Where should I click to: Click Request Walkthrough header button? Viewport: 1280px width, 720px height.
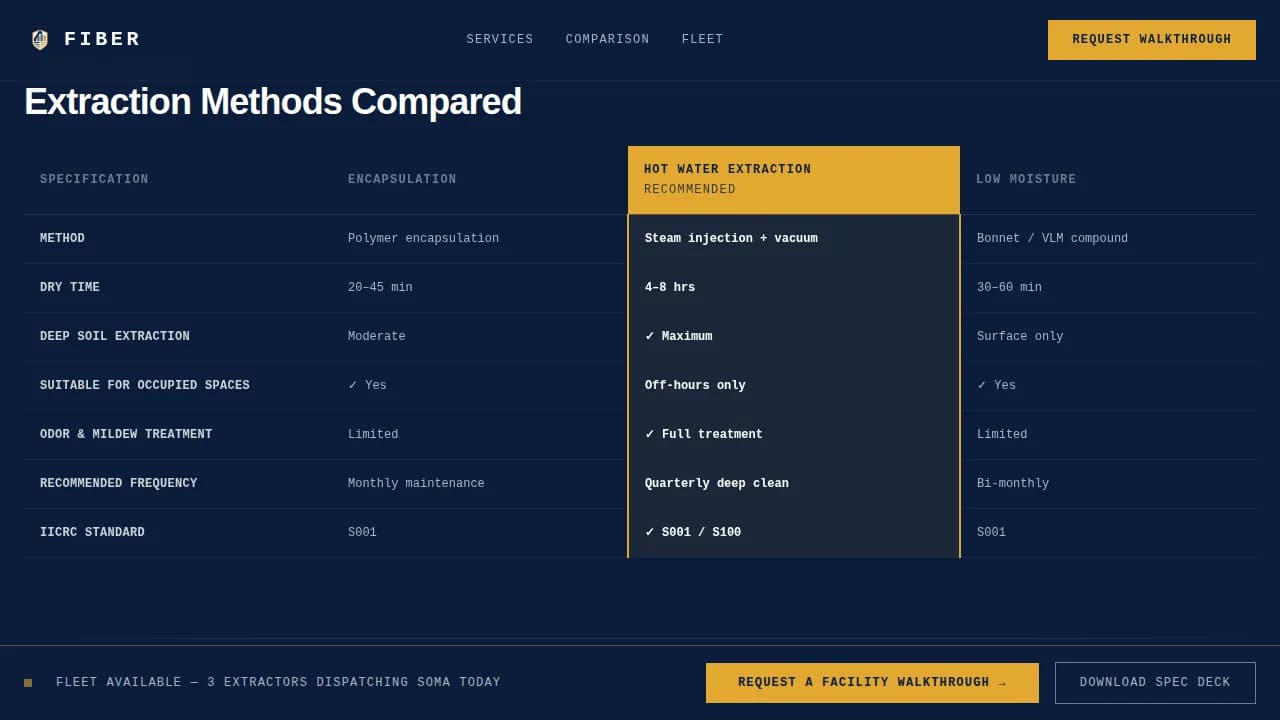1152,40
